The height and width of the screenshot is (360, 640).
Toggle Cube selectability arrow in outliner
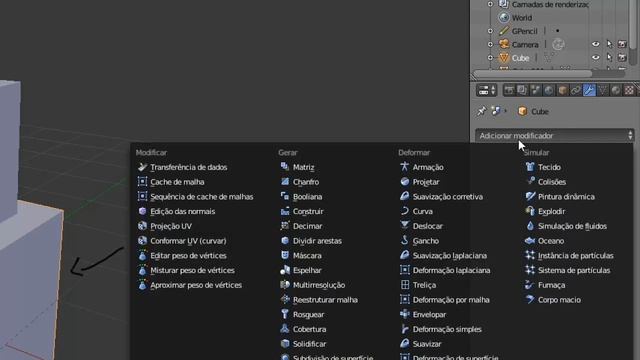[609, 58]
